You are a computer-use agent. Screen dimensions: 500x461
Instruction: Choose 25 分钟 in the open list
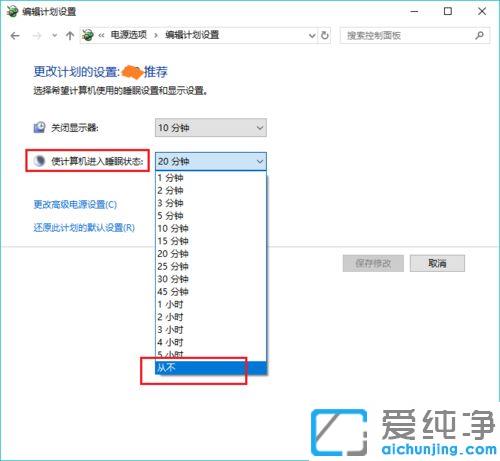[211, 266]
